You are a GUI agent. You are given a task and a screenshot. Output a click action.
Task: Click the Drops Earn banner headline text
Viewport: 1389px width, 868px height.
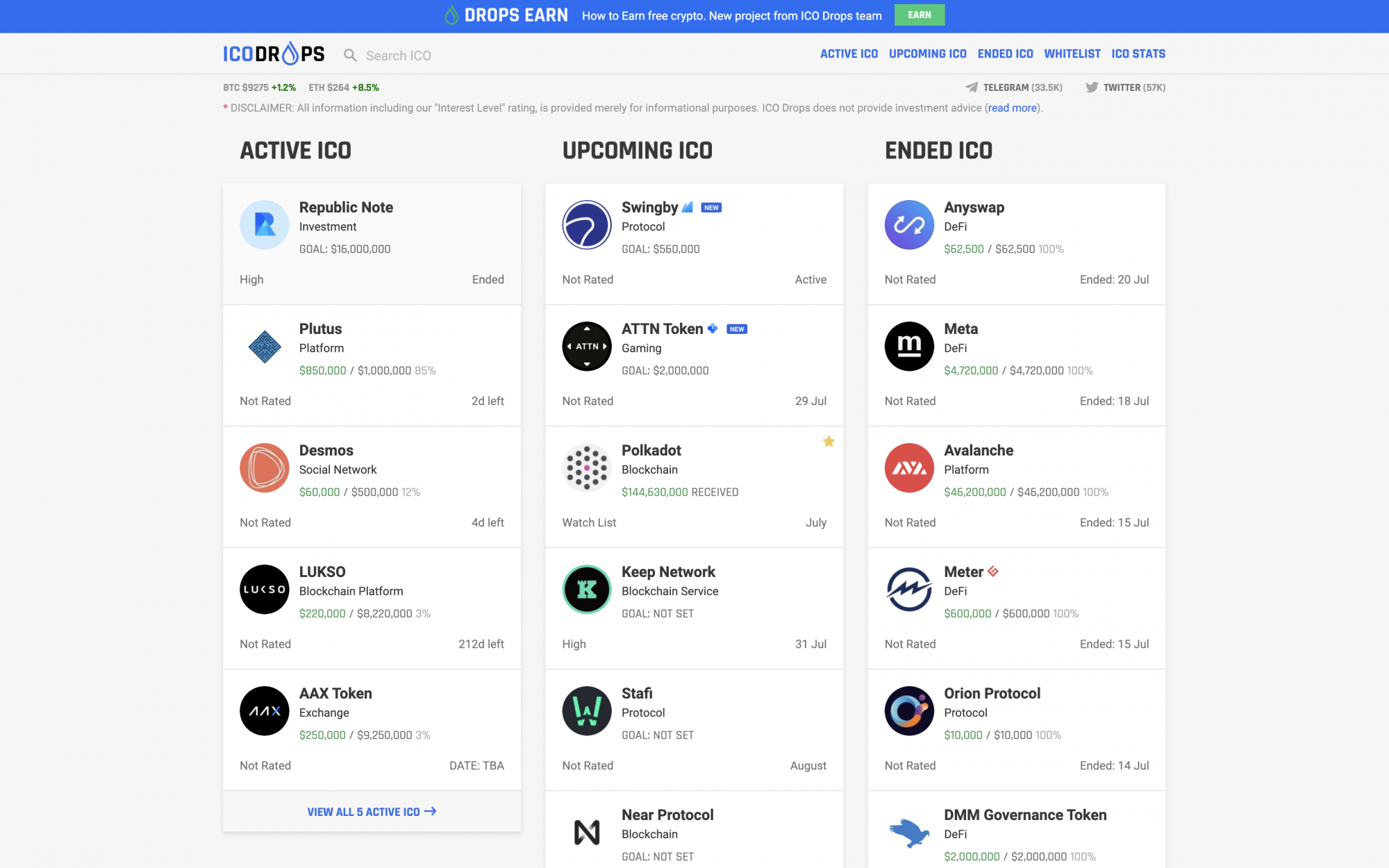[732, 15]
